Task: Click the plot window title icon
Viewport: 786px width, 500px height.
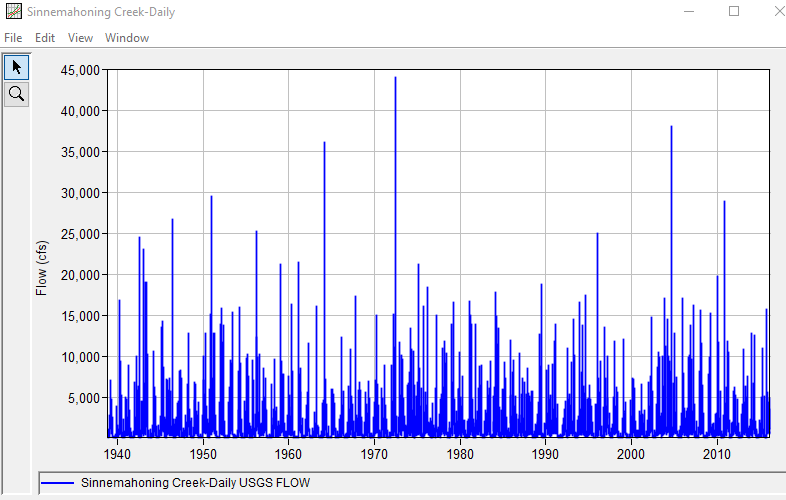Action: pos(14,11)
